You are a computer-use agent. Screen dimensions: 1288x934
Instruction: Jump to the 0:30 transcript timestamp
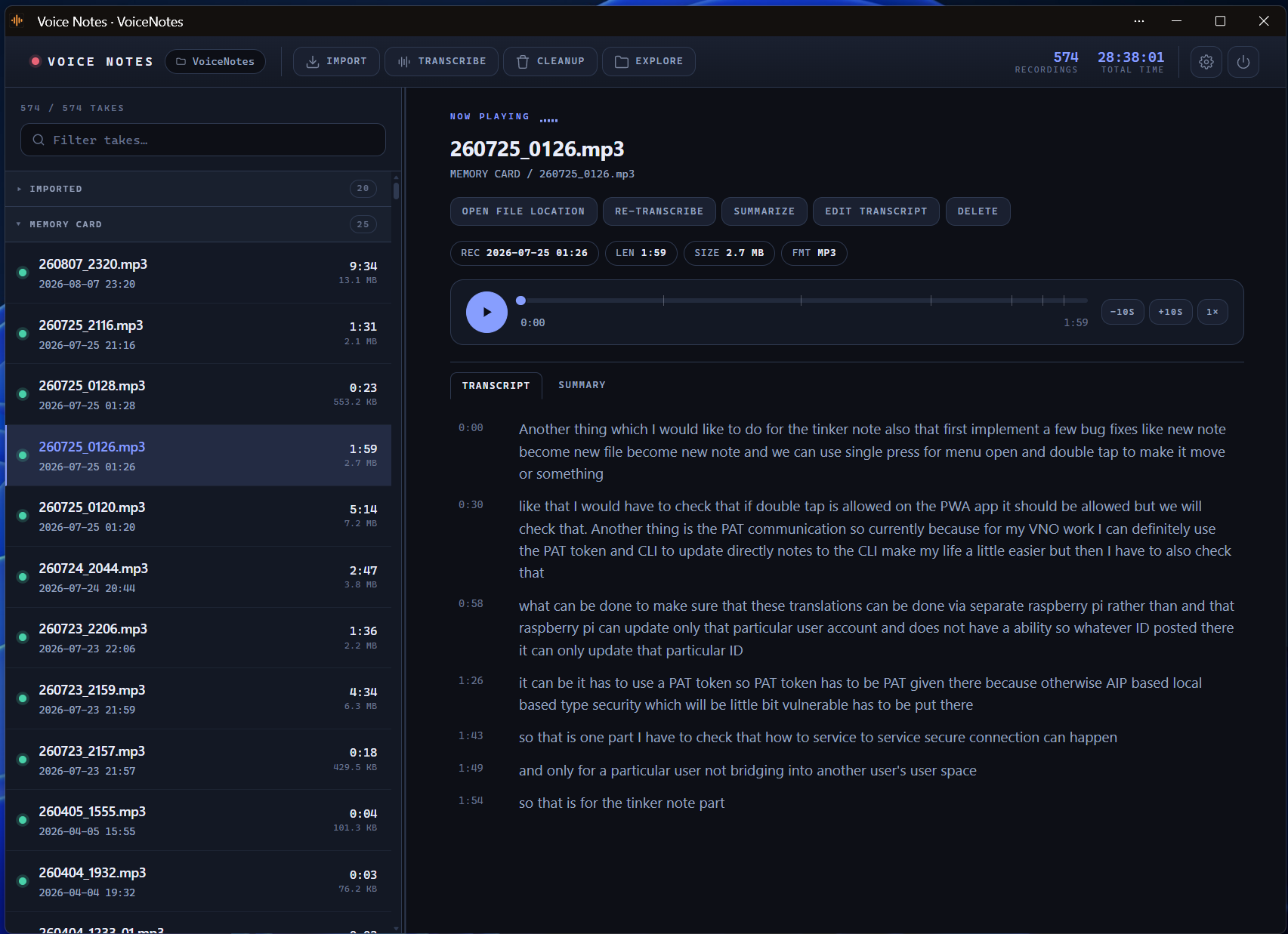click(471, 505)
